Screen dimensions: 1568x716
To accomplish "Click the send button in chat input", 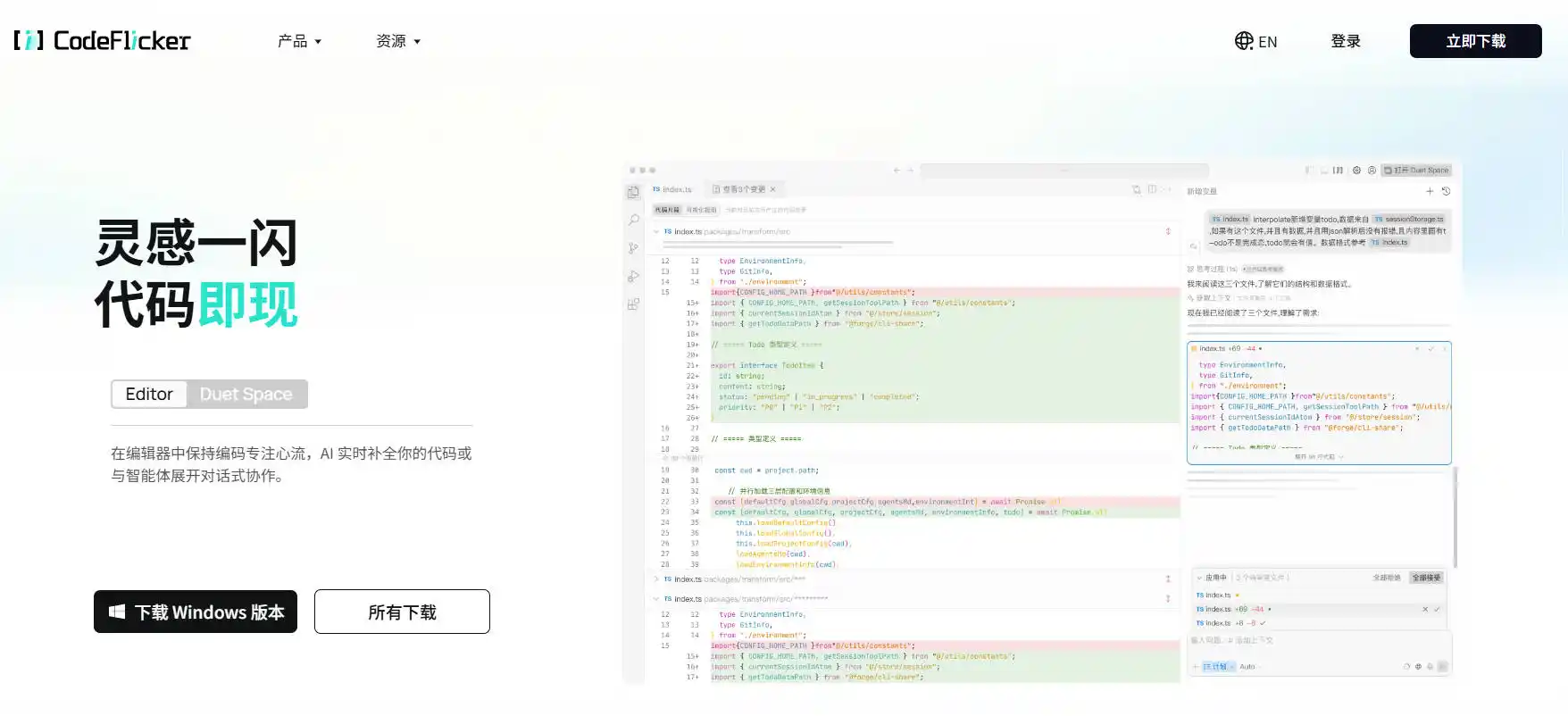I will click(1442, 666).
